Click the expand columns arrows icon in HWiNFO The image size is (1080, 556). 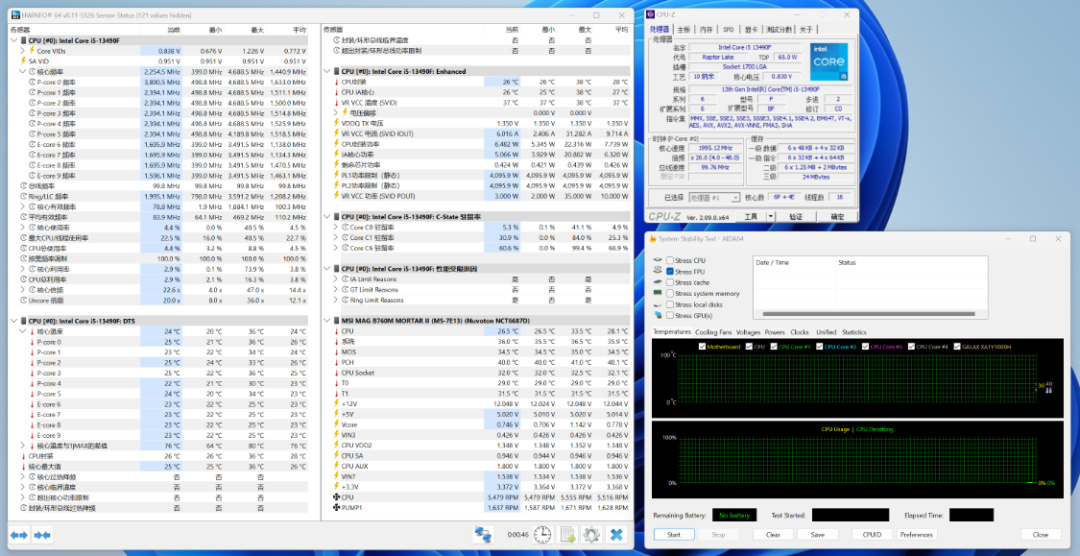[x=19, y=536]
